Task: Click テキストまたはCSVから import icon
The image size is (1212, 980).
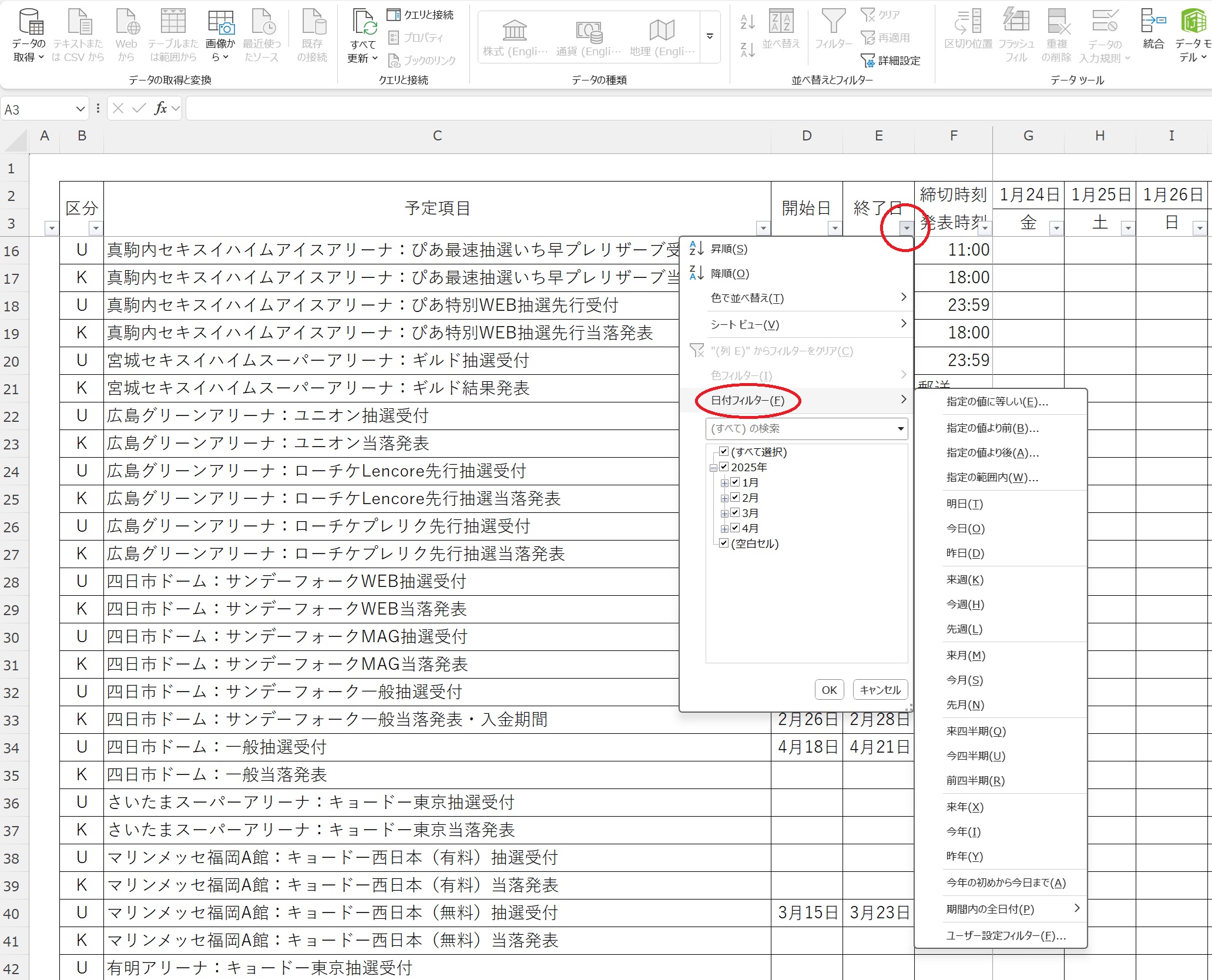Action: (78, 35)
